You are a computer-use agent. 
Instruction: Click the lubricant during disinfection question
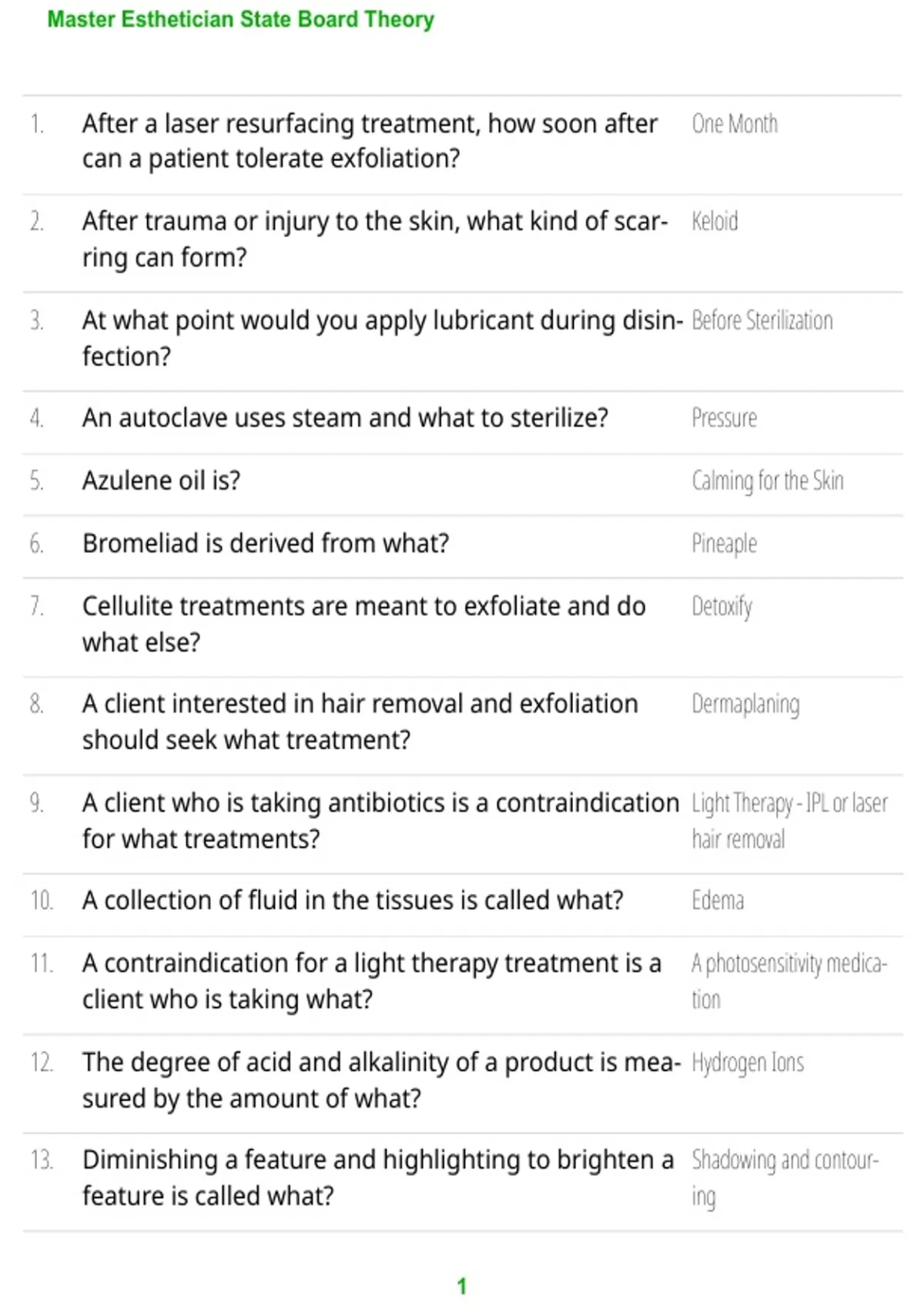[383, 338]
